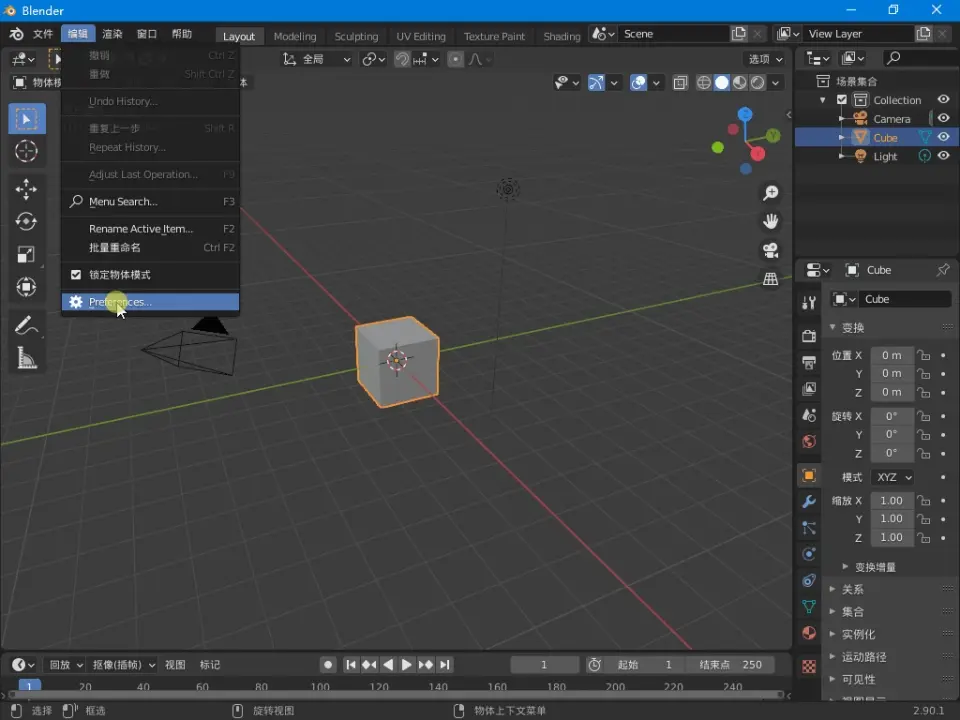Hide the Camera object in outliner
The width and height of the screenshot is (960, 720).
click(x=943, y=119)
